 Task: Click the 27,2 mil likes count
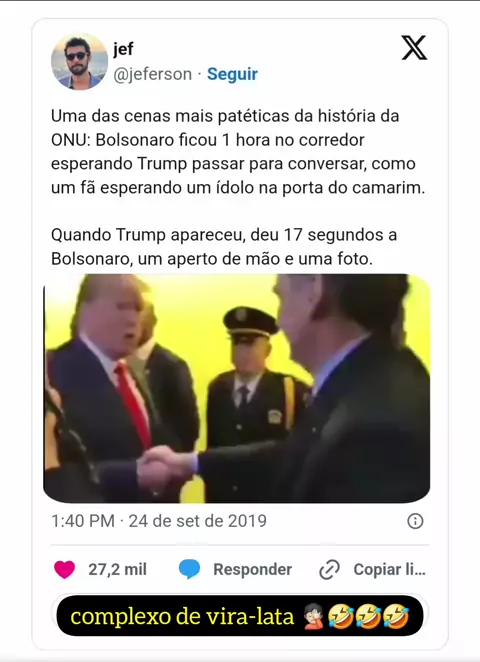117,569
